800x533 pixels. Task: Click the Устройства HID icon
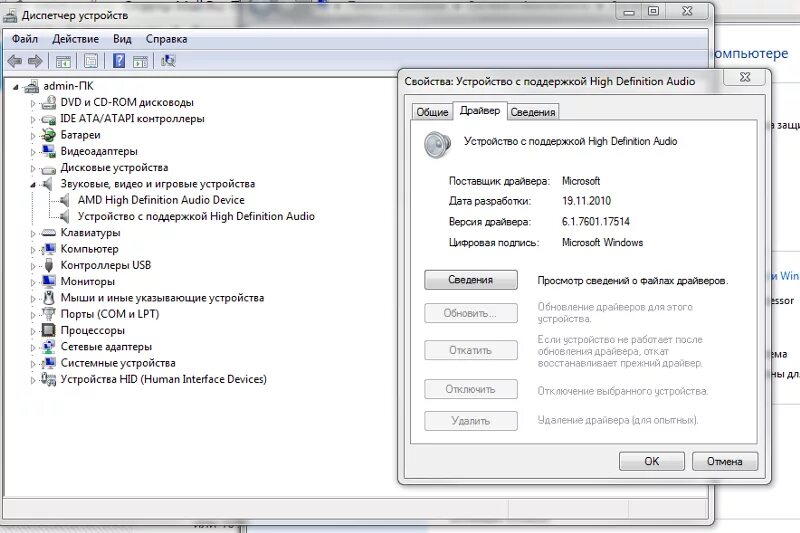(48, 379)
